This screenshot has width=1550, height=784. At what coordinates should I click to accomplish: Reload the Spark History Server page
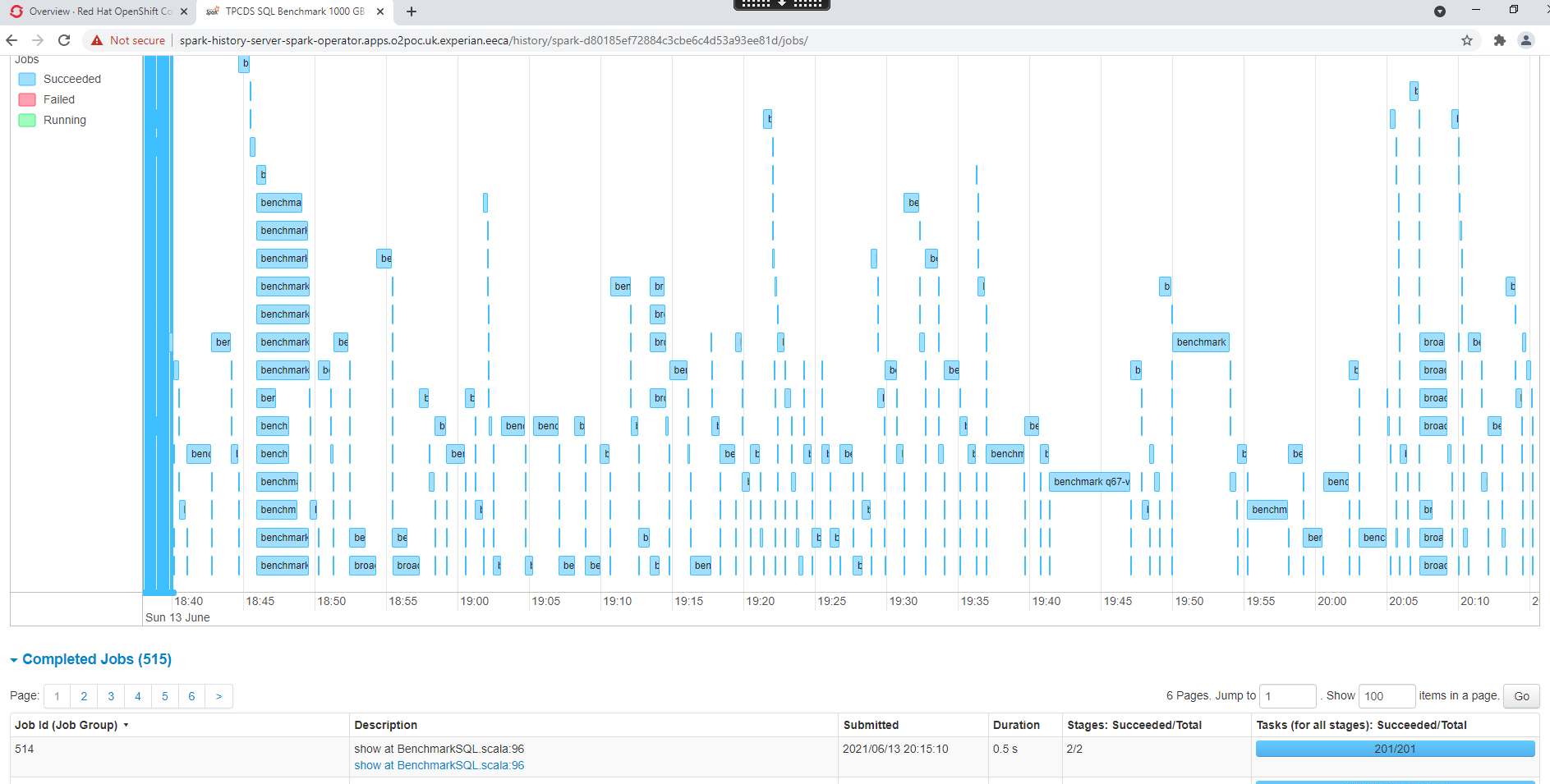click(64, 39)
